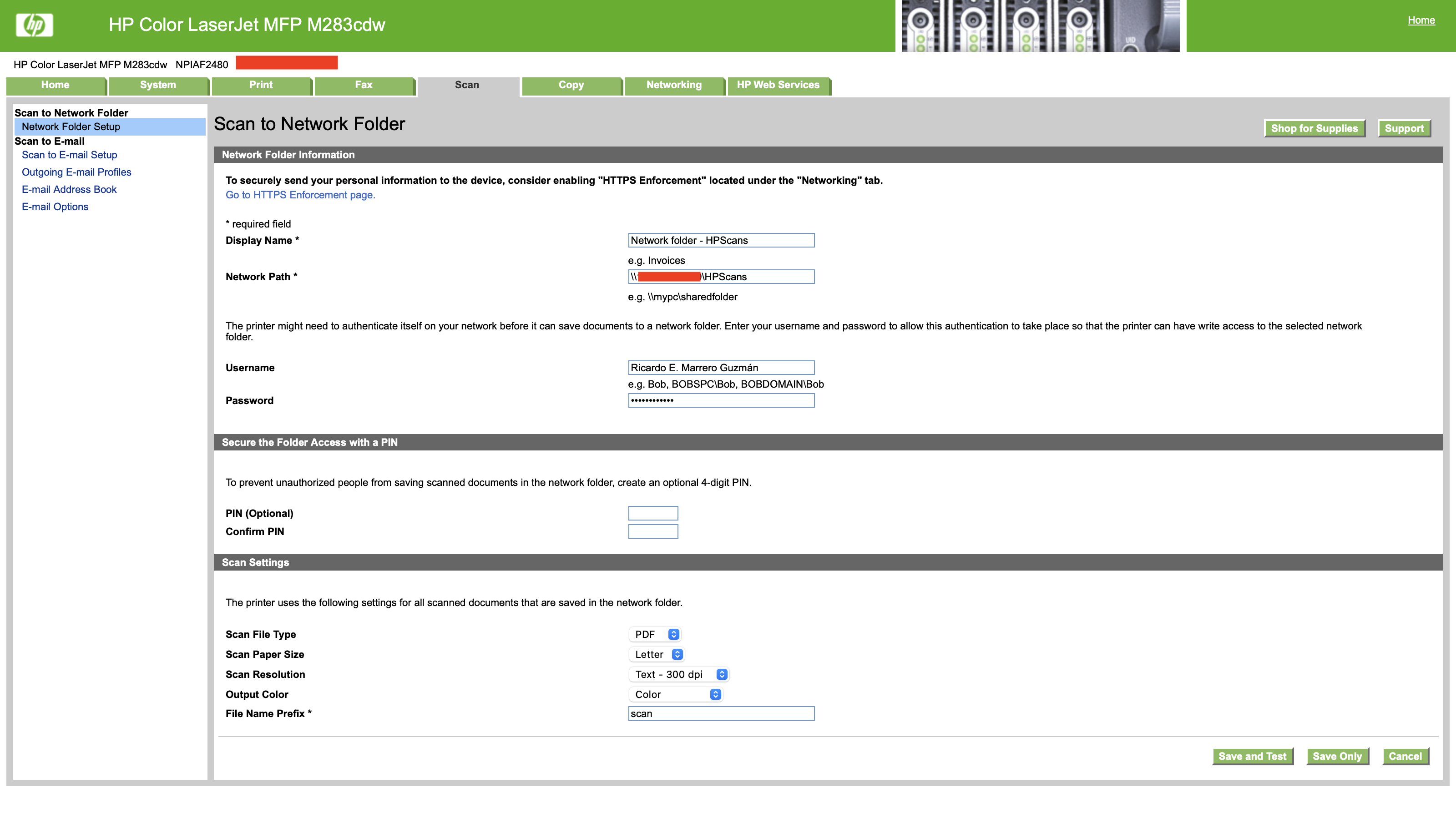Viewport: 1456px width, 819px height.
Task: Open the HP Web Services tab
Action: (x=779, y=86)
